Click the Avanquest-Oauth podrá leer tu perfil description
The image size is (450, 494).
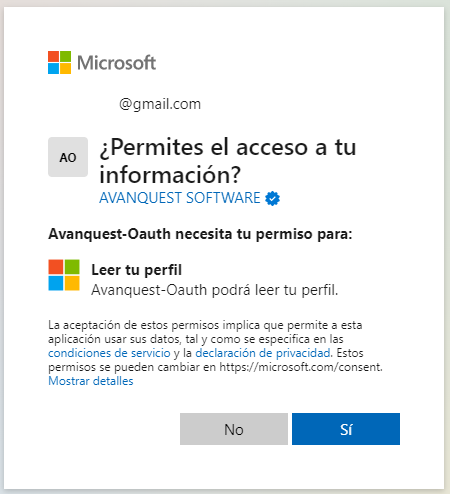click(215, 290)
